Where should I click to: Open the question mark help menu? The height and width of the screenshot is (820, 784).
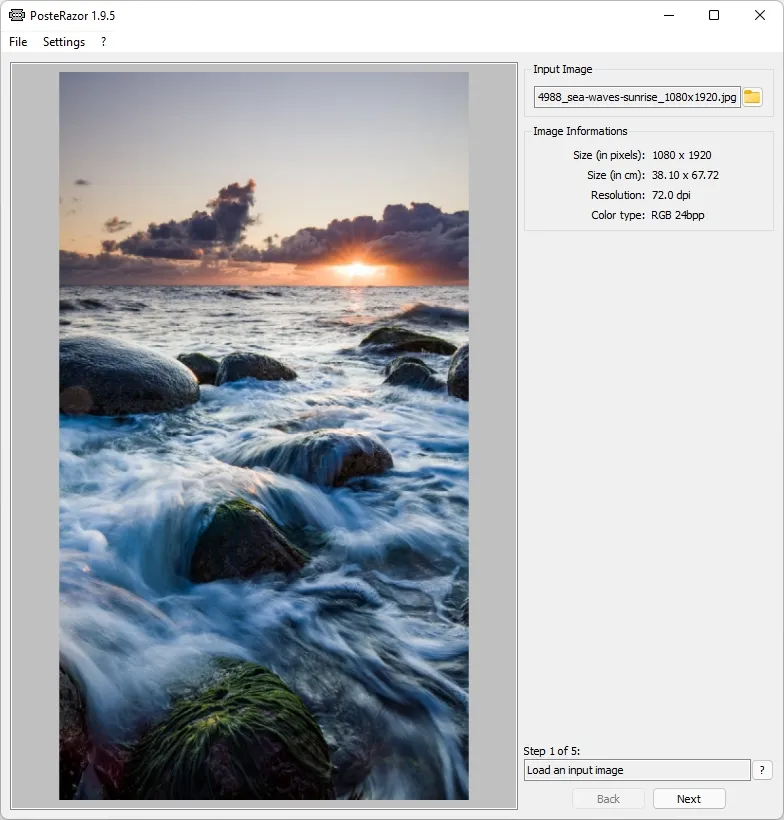[x=104, y=42]
